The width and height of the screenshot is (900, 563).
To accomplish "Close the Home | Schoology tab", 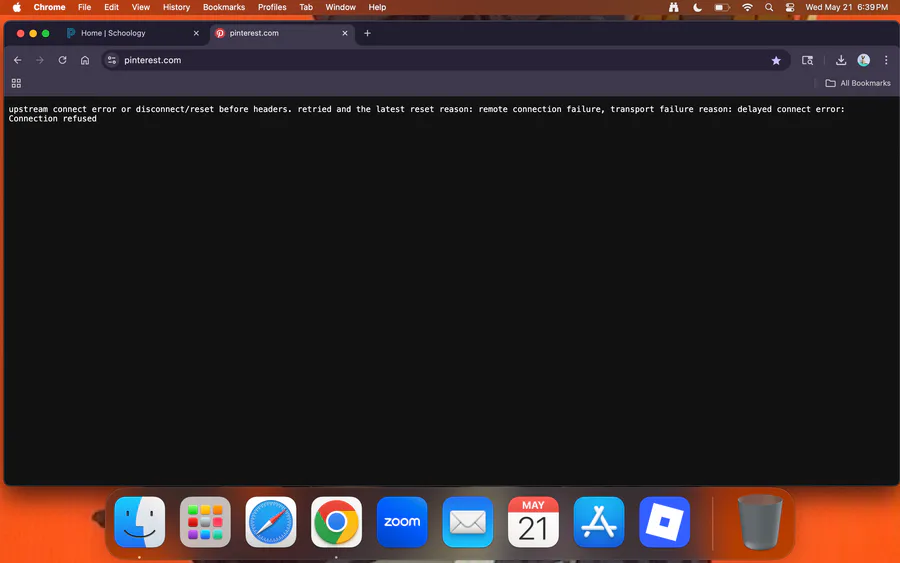I will coord(196,33).
